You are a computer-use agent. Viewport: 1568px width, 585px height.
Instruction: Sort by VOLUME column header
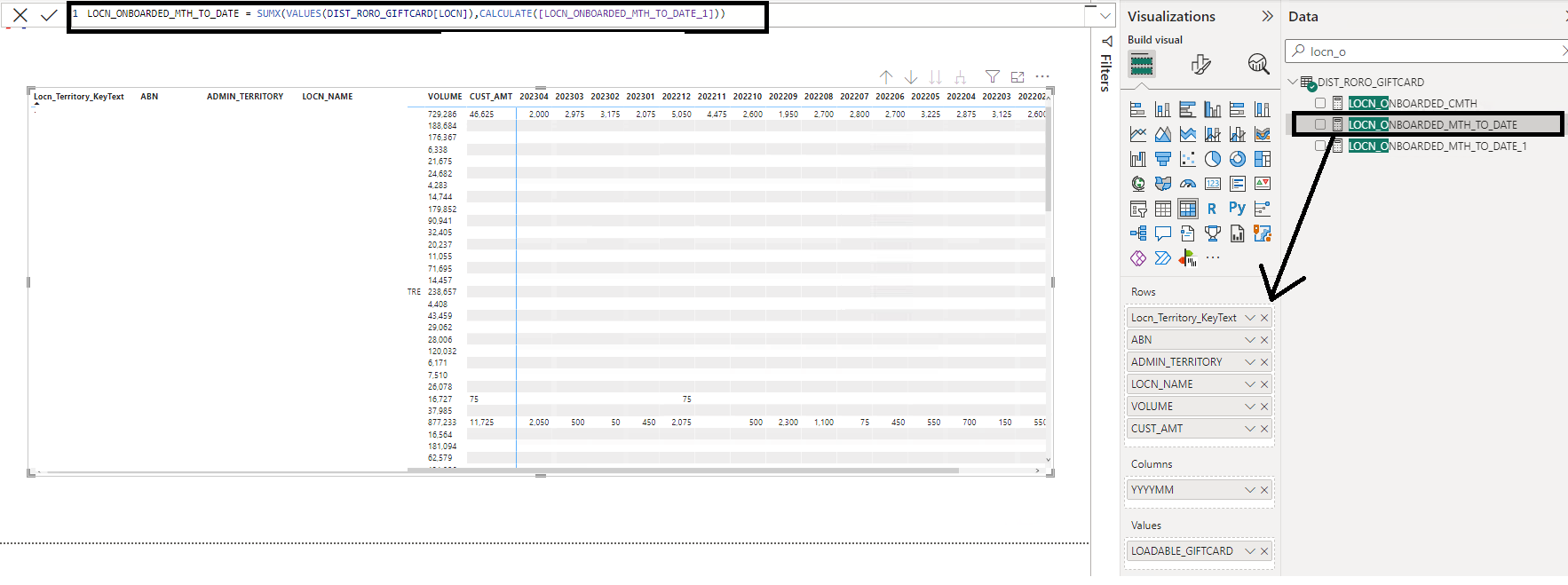click(445, 97)
